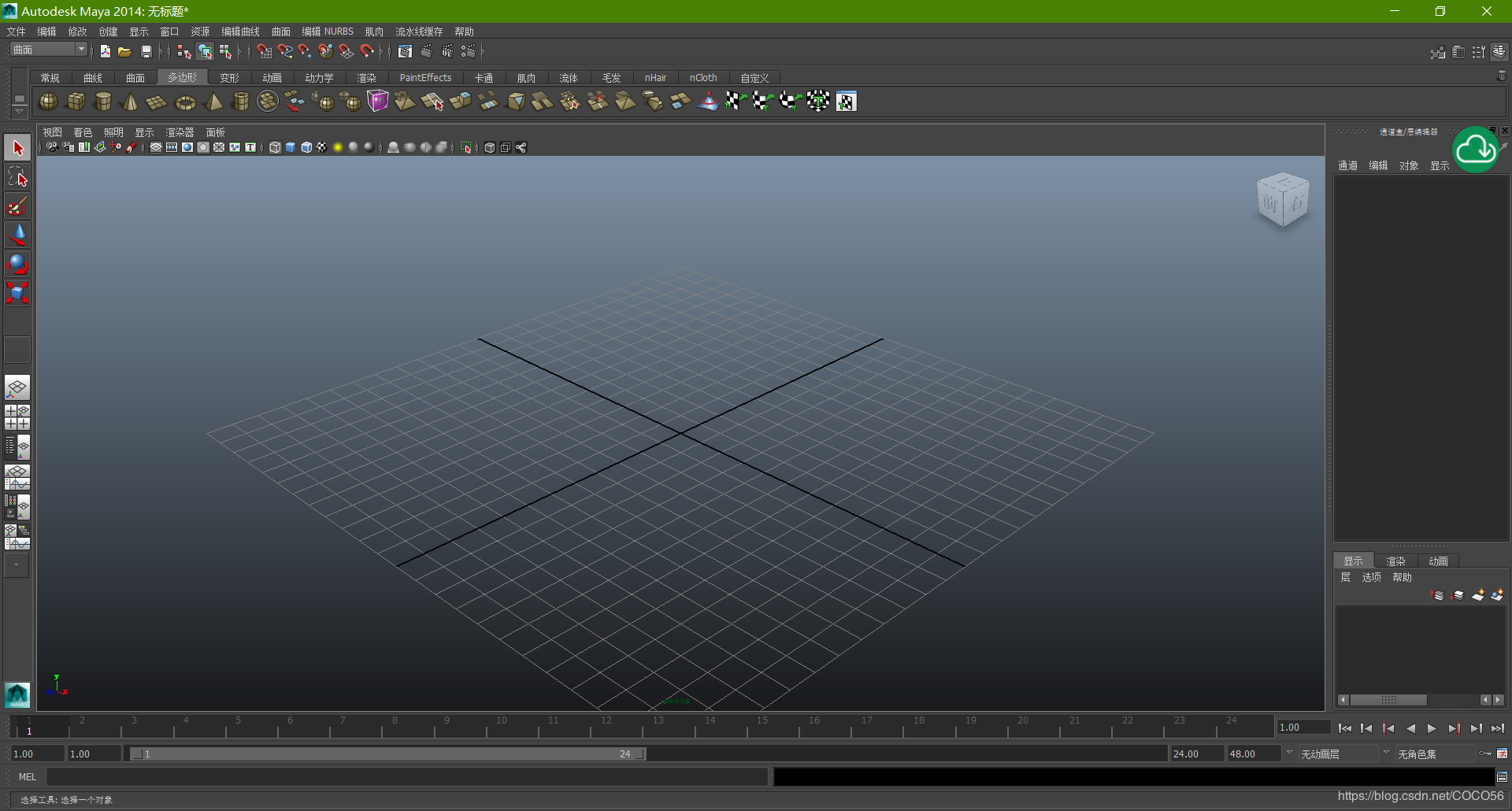The image size is (1512, 811).
Task: Toggle snap to grids magnet
Action: pyautogui.click(x=264, y=51)
